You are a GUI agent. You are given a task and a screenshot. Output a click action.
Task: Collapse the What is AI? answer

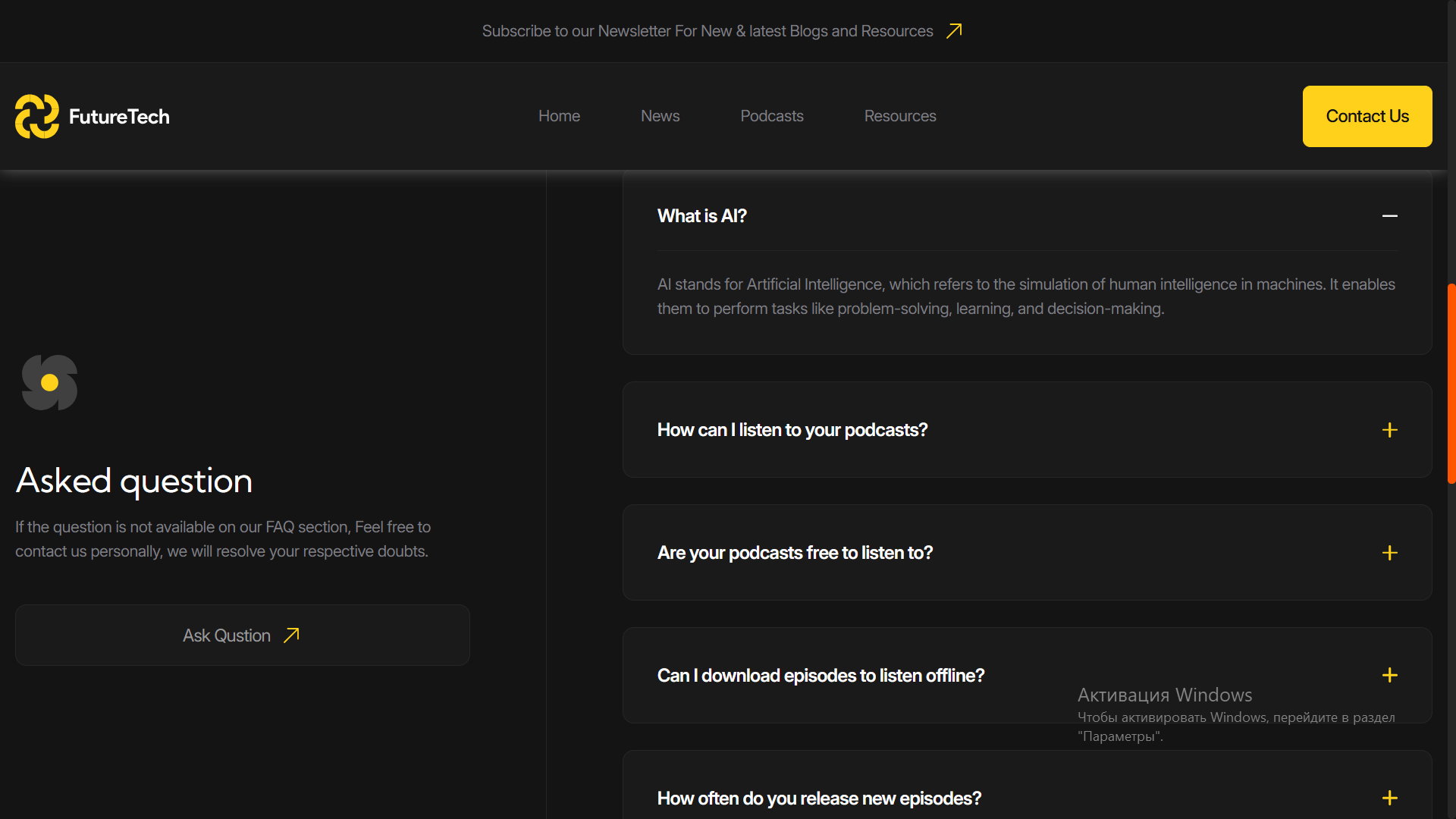point(1389,216)
